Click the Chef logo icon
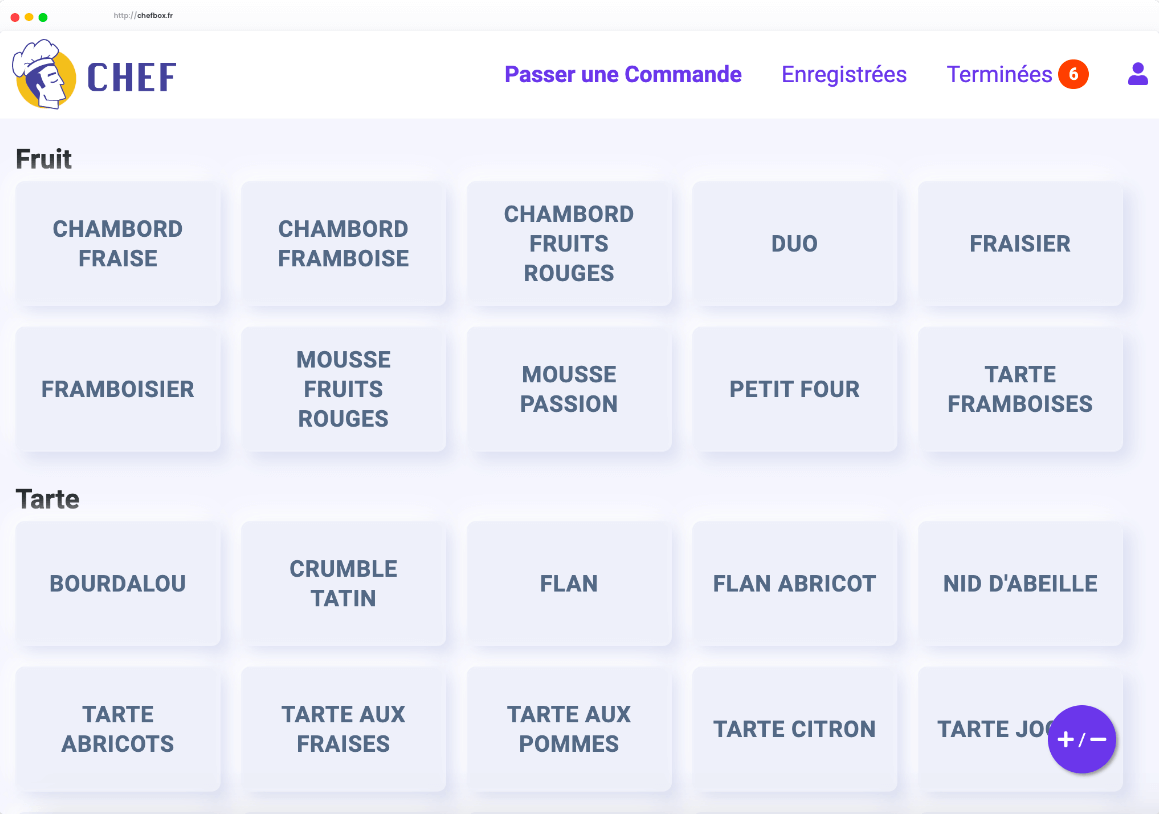The width and height of the screenshot is (1159, 814). [x=44, y=75]
